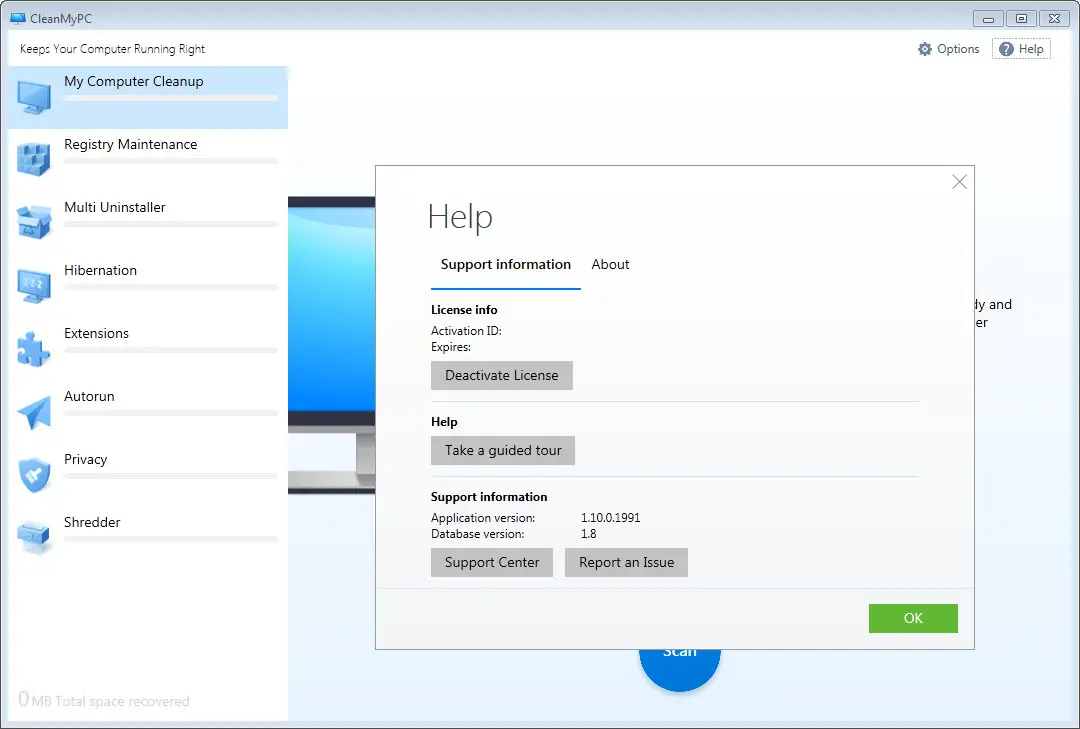
Task: Open the Options text link
Action: coord(958,49)
